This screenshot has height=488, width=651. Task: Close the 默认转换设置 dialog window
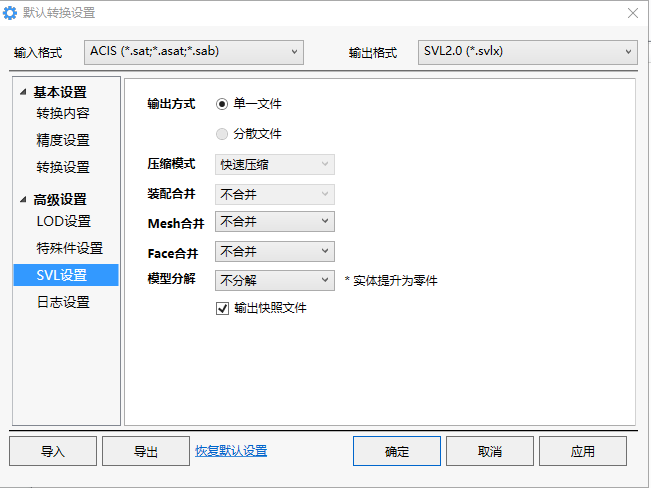632,13
